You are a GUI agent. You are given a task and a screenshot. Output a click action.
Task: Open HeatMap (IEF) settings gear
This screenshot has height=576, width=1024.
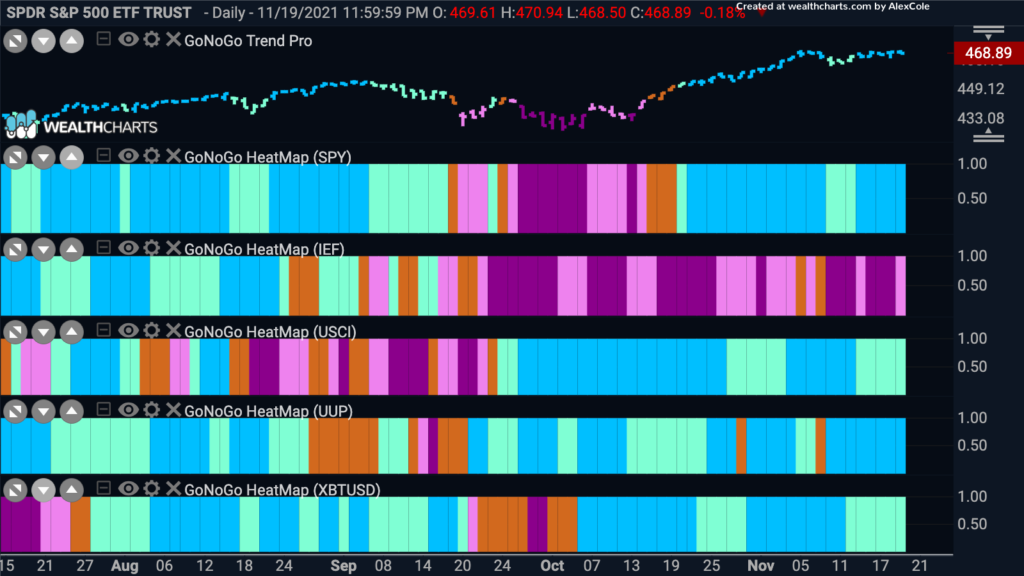(152, 248)
